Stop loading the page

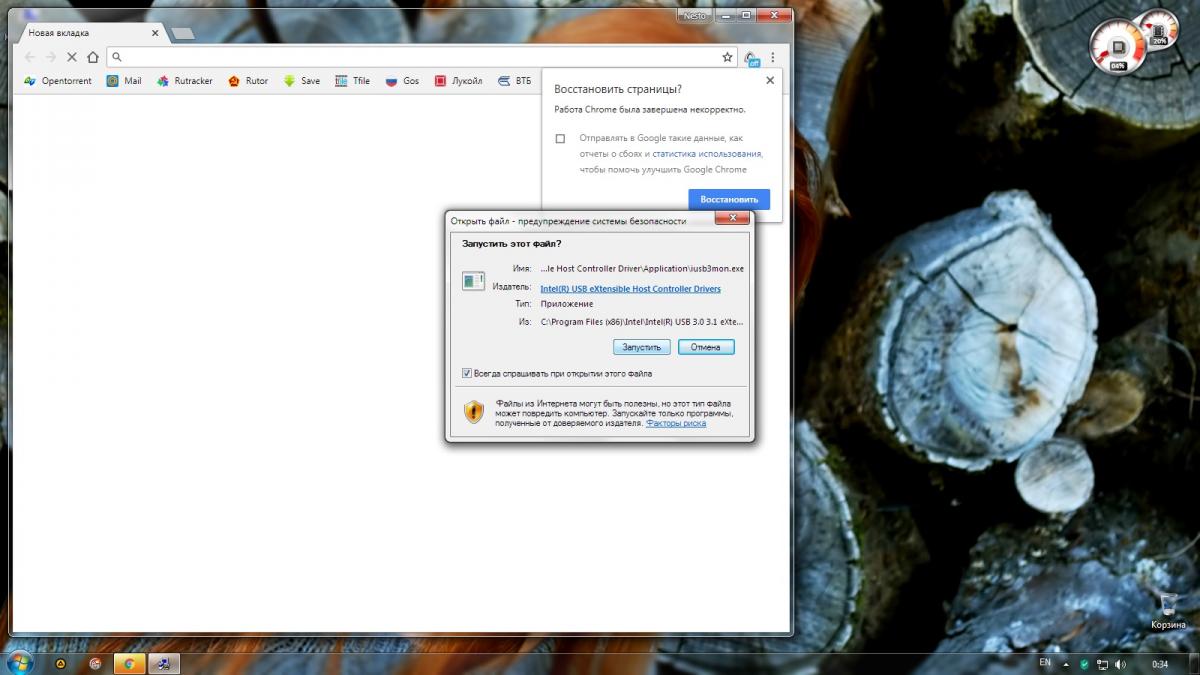[x=72, y=57]
